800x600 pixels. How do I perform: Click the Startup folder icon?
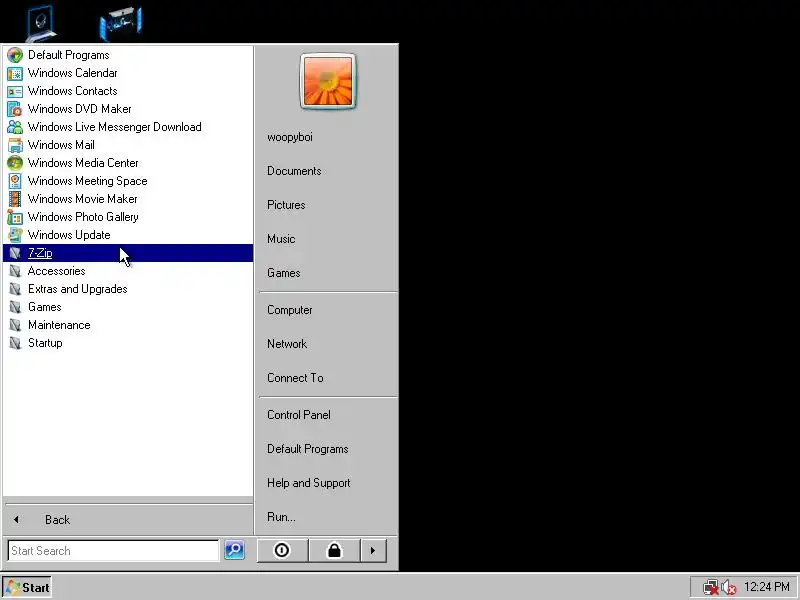point(15,343)
